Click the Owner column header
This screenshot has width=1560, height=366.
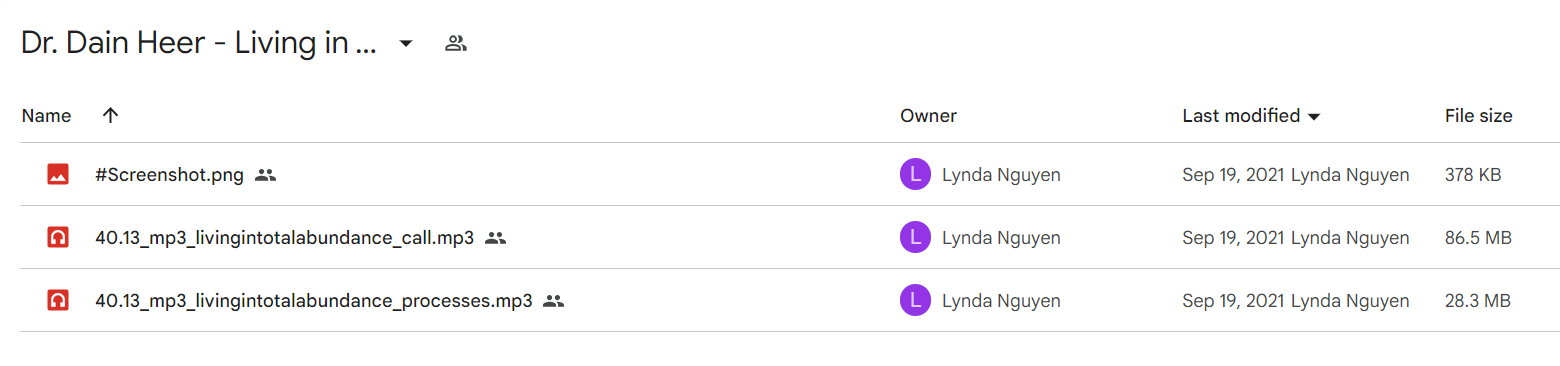coord(928,116)
